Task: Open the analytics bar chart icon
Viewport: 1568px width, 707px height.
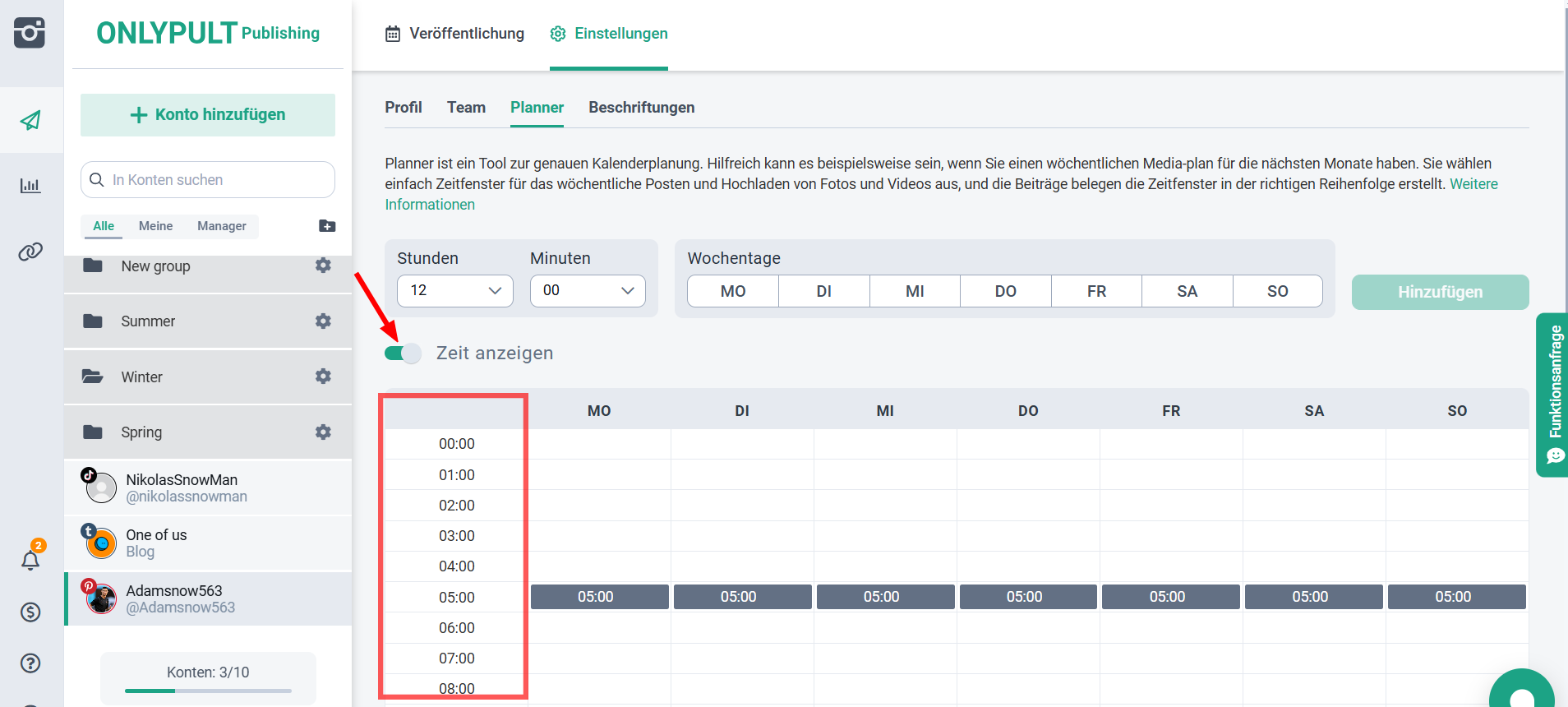Action: coord(30,186)
